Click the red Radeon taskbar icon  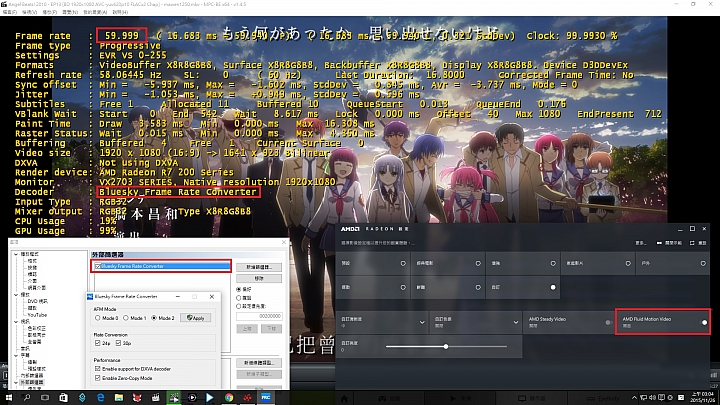click(x=247, y=398)
